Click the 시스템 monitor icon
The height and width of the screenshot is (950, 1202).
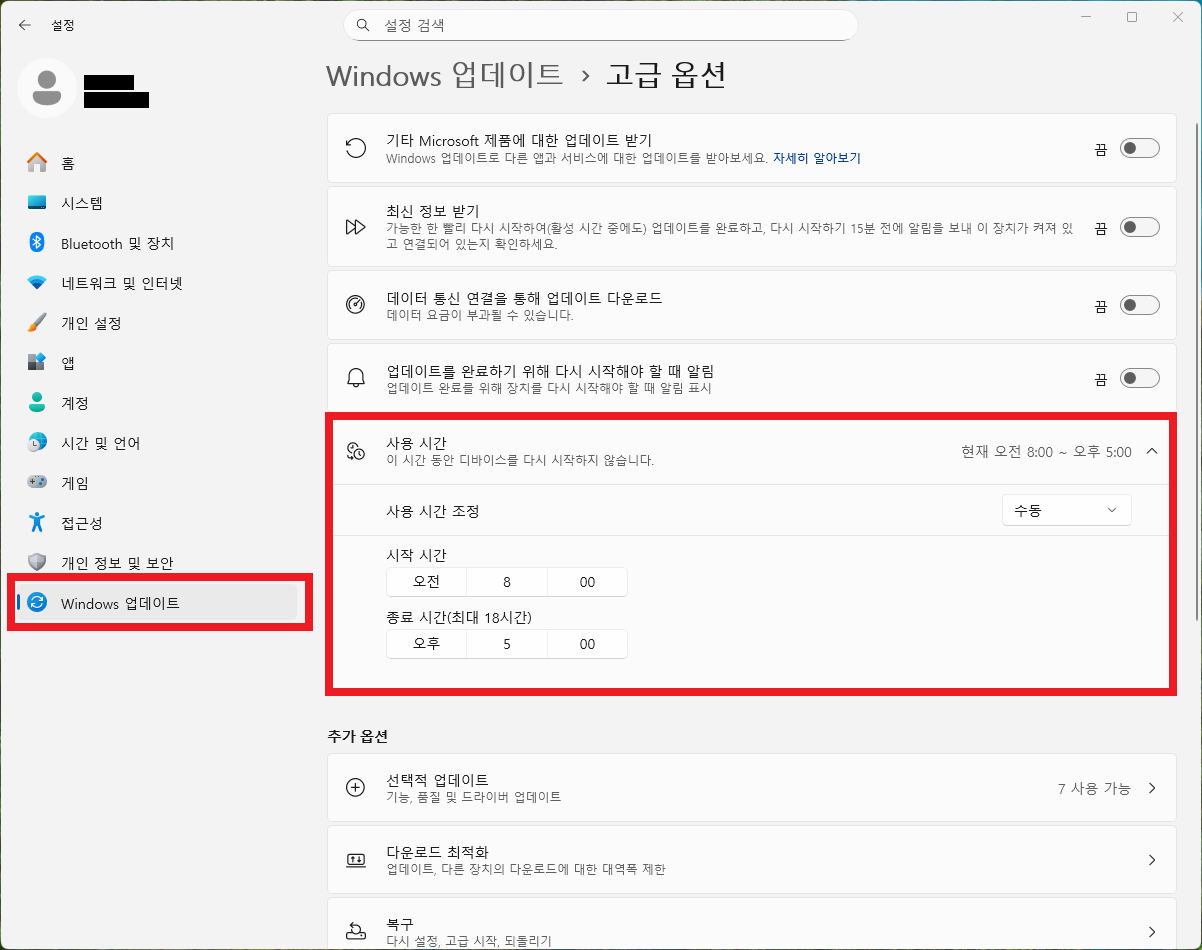click(x=37, y=203)
